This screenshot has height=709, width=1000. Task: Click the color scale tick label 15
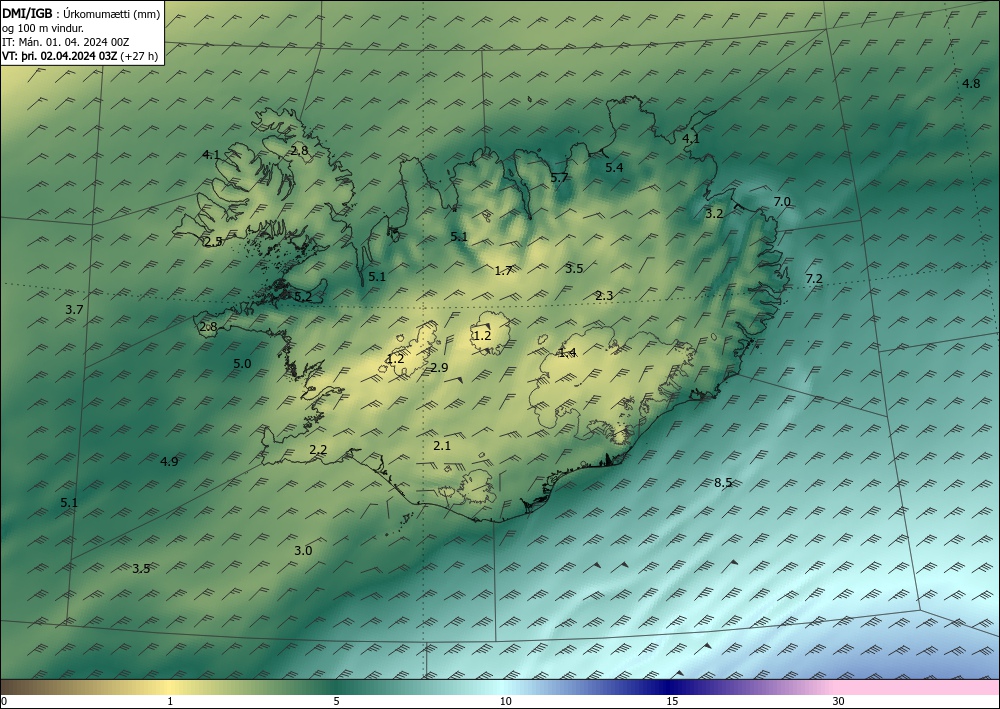click(672, 702)
